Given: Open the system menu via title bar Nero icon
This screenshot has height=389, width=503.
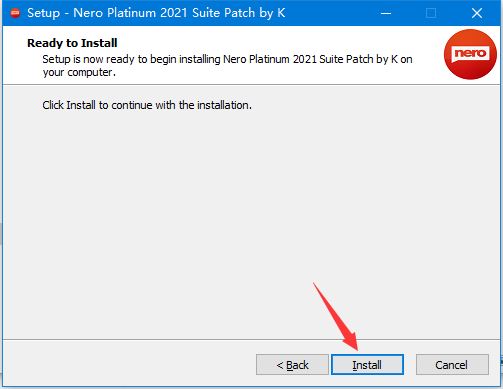Looking at the screenshot, I should (x=15, y=13).
